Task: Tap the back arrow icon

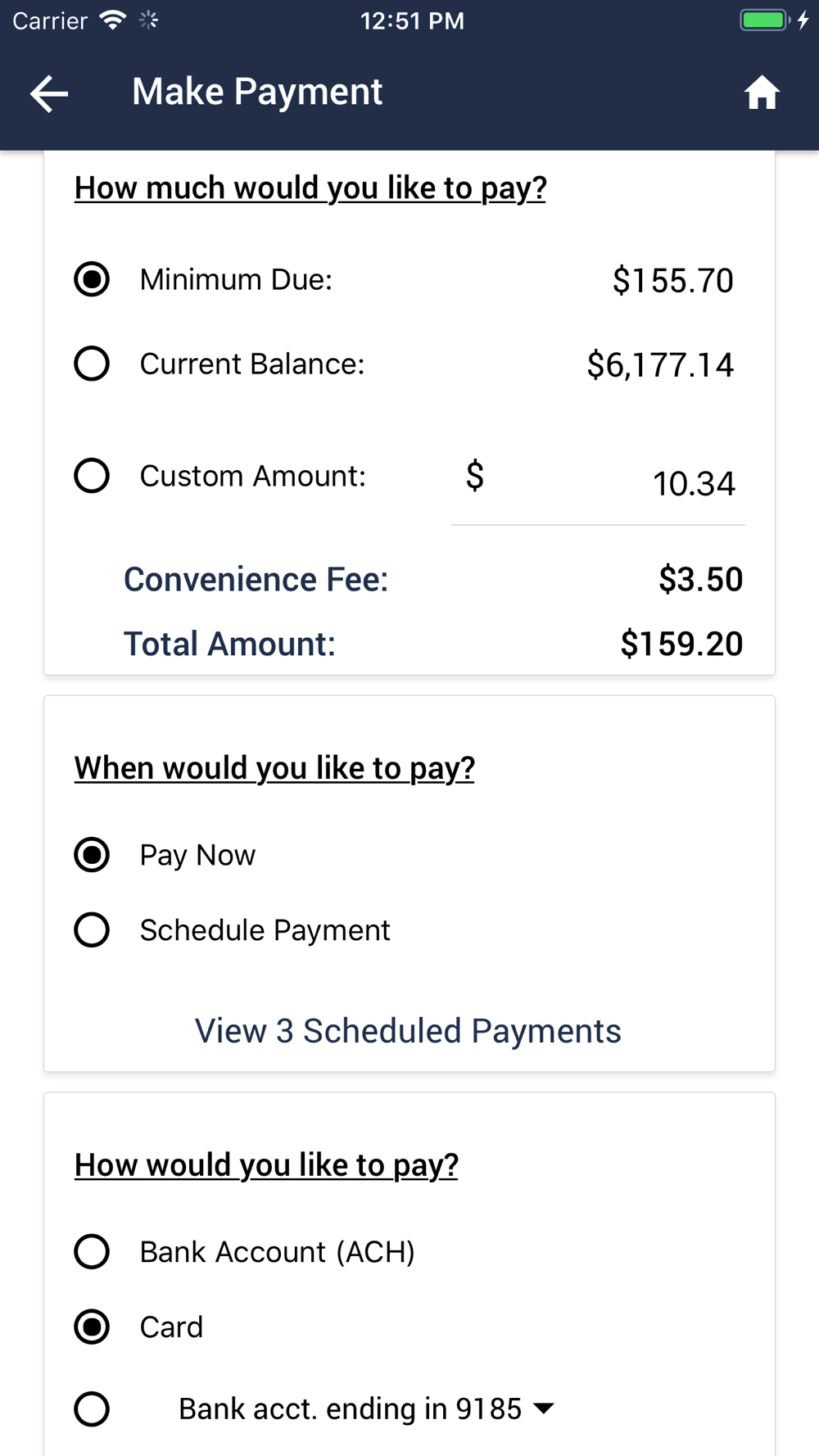Action: pyautogui.click(x=49, y=93)
